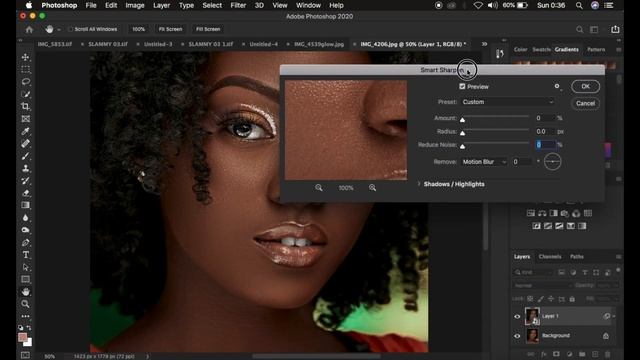Open the Edit Toolbar three-dots menu
Viewport: 640px width, 360px height.
pos(25,316)
